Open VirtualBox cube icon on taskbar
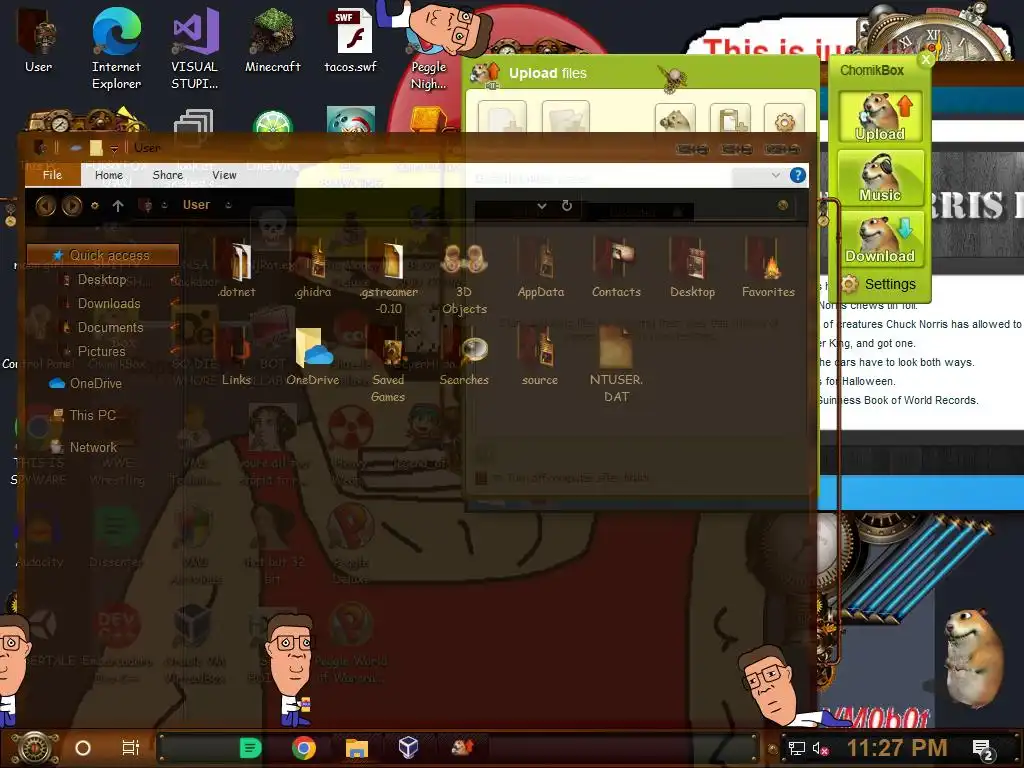This screenshot has height=768, width=1024. [409, 748]
